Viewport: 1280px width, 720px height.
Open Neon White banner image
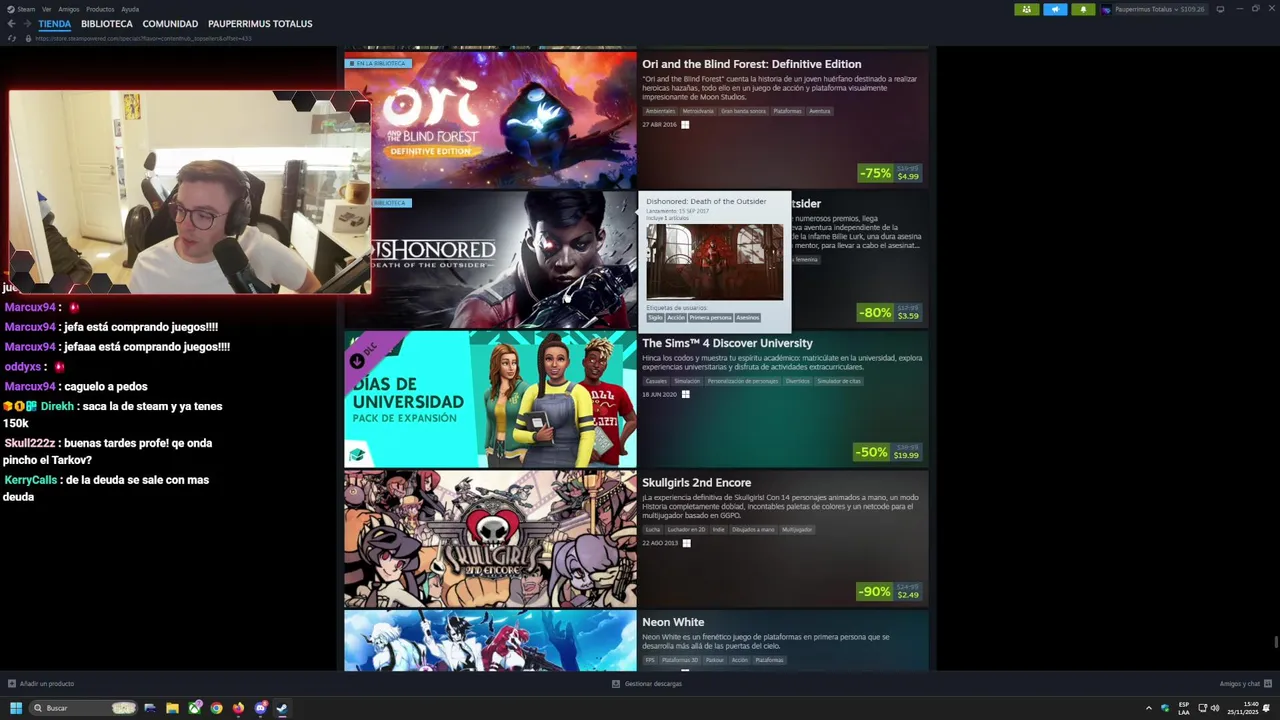tap(490, 641)
